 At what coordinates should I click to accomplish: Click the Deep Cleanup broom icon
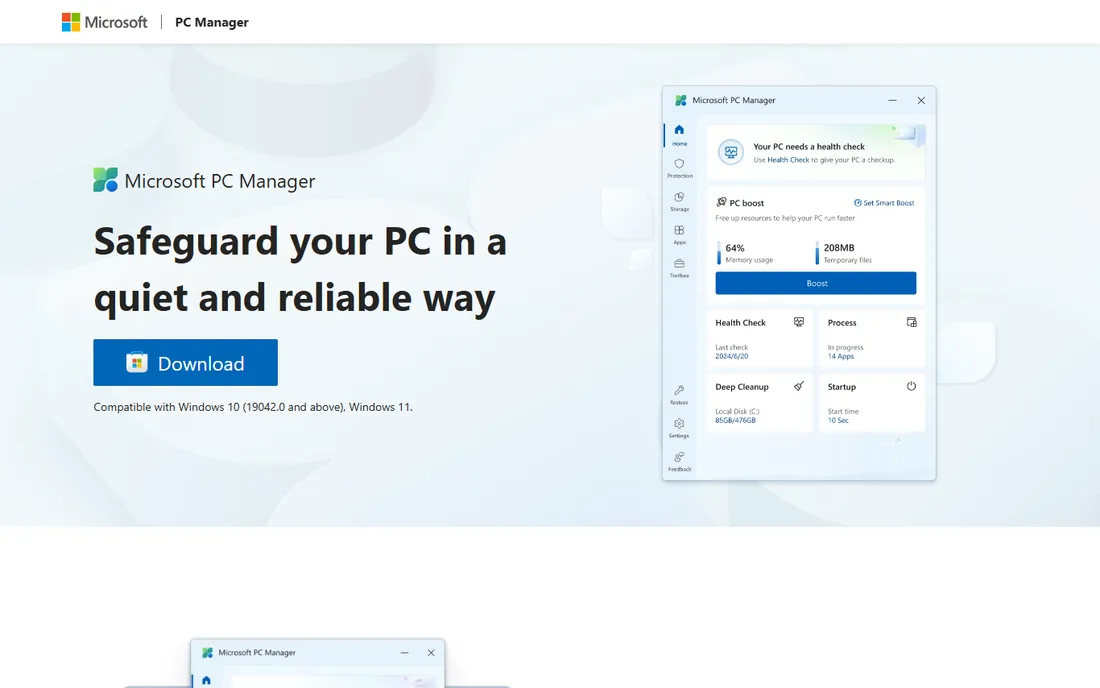tap(798, 386)
